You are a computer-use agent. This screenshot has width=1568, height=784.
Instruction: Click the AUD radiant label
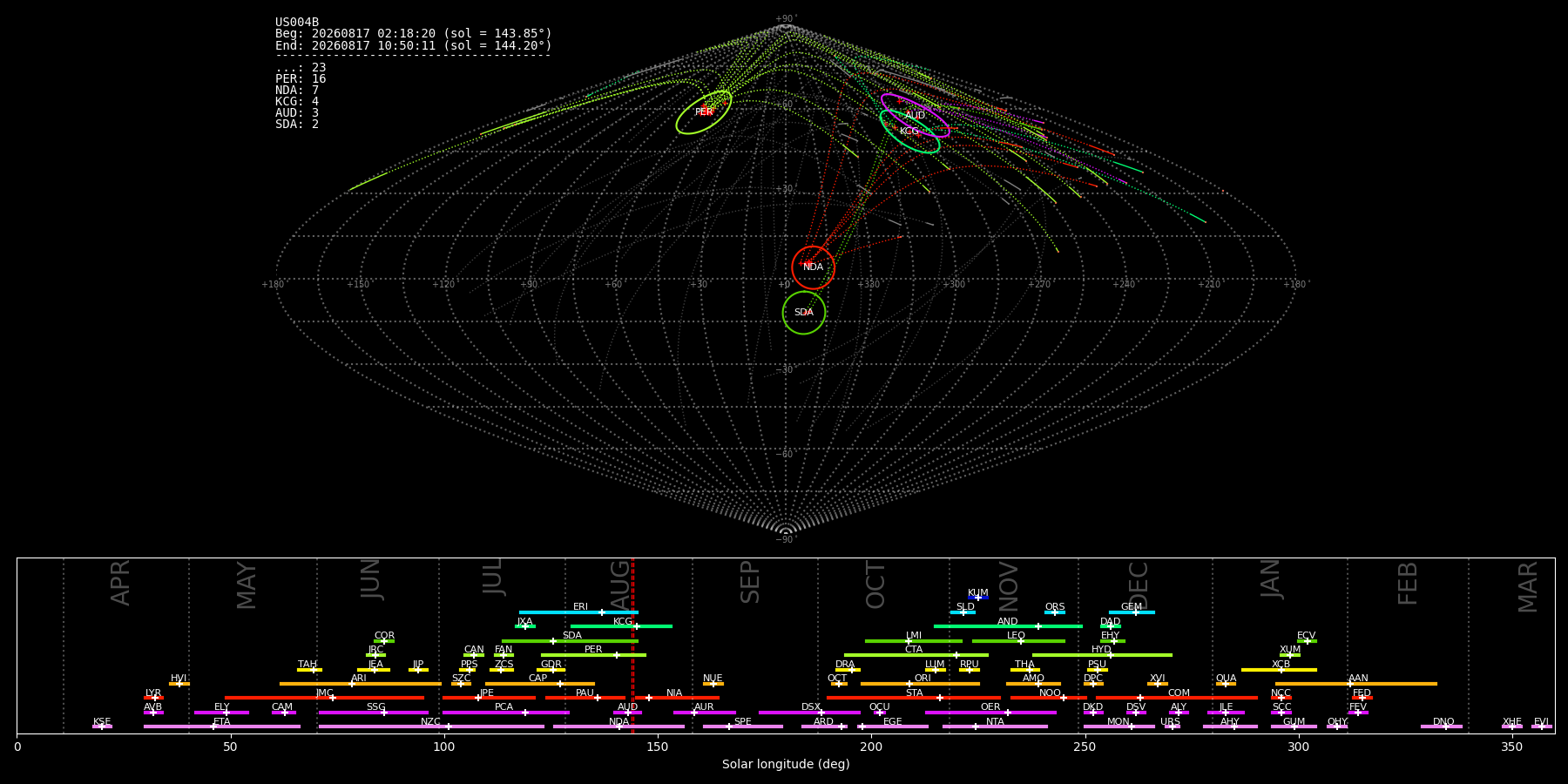(x=915, y=116)
